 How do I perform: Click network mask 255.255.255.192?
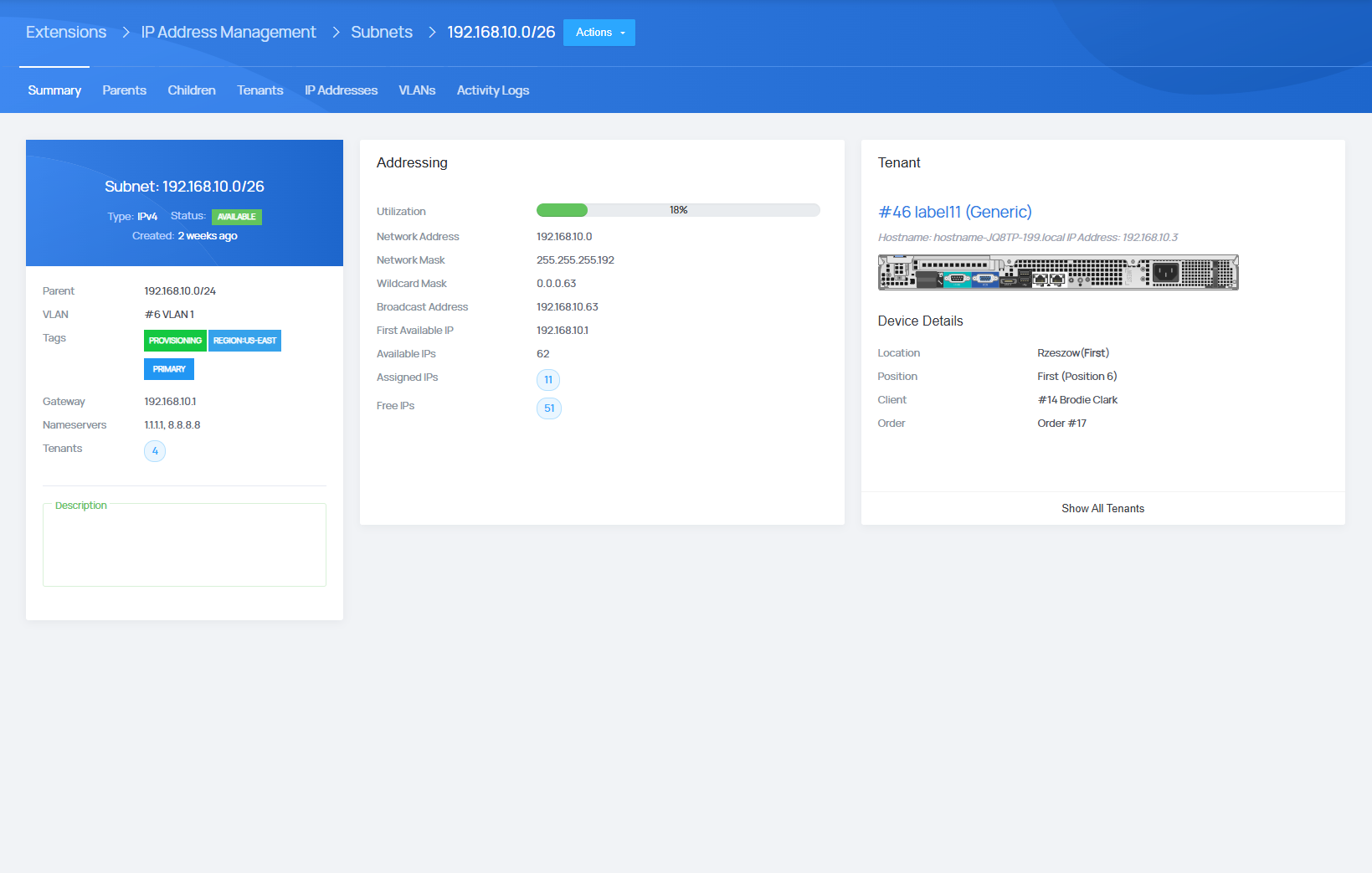575,260
